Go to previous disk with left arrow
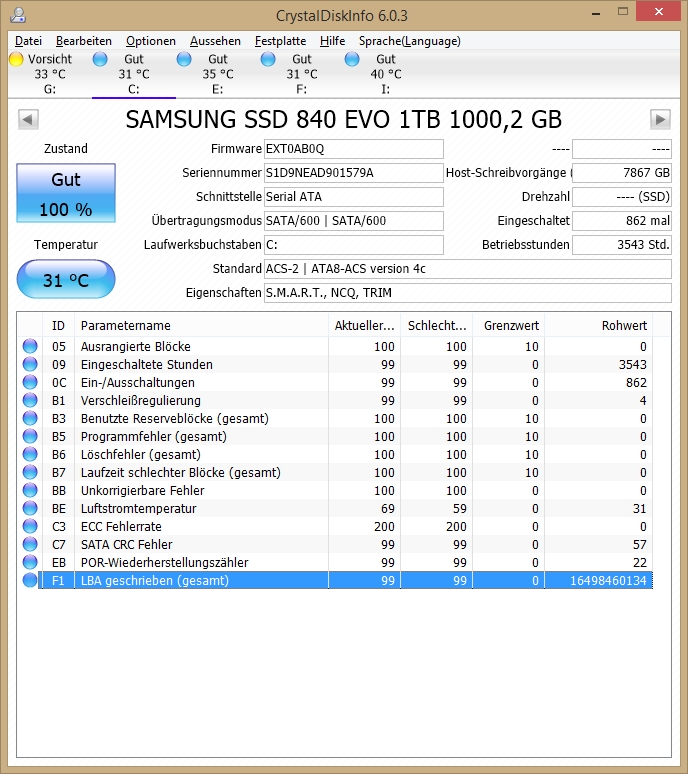 tap(28, 119)
